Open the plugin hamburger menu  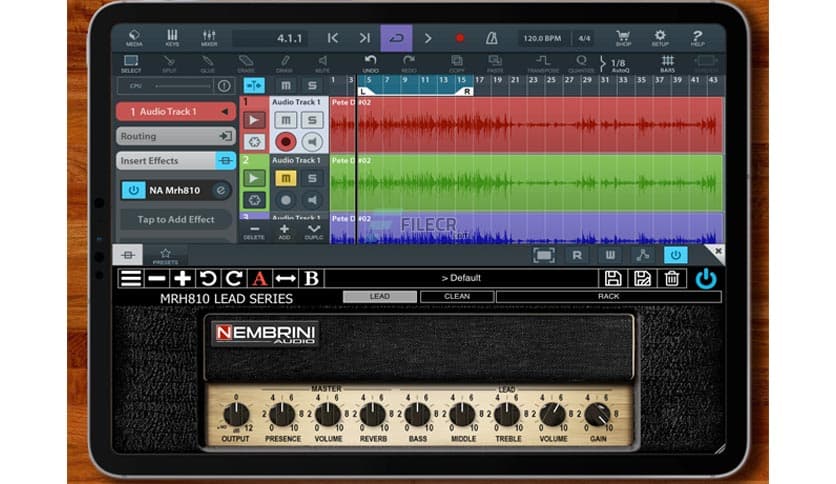[131, 278]
